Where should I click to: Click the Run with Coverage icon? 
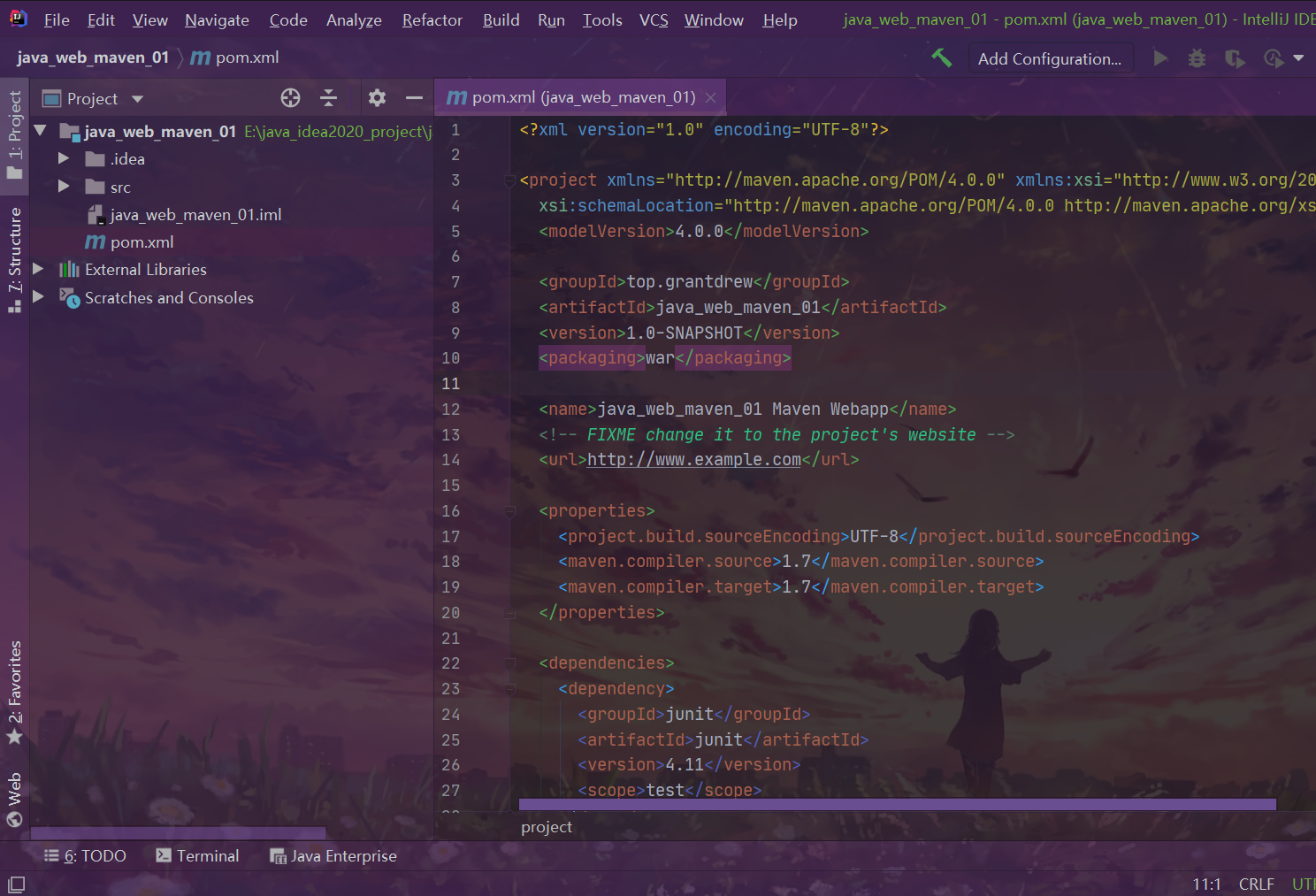click(1235, 58)
